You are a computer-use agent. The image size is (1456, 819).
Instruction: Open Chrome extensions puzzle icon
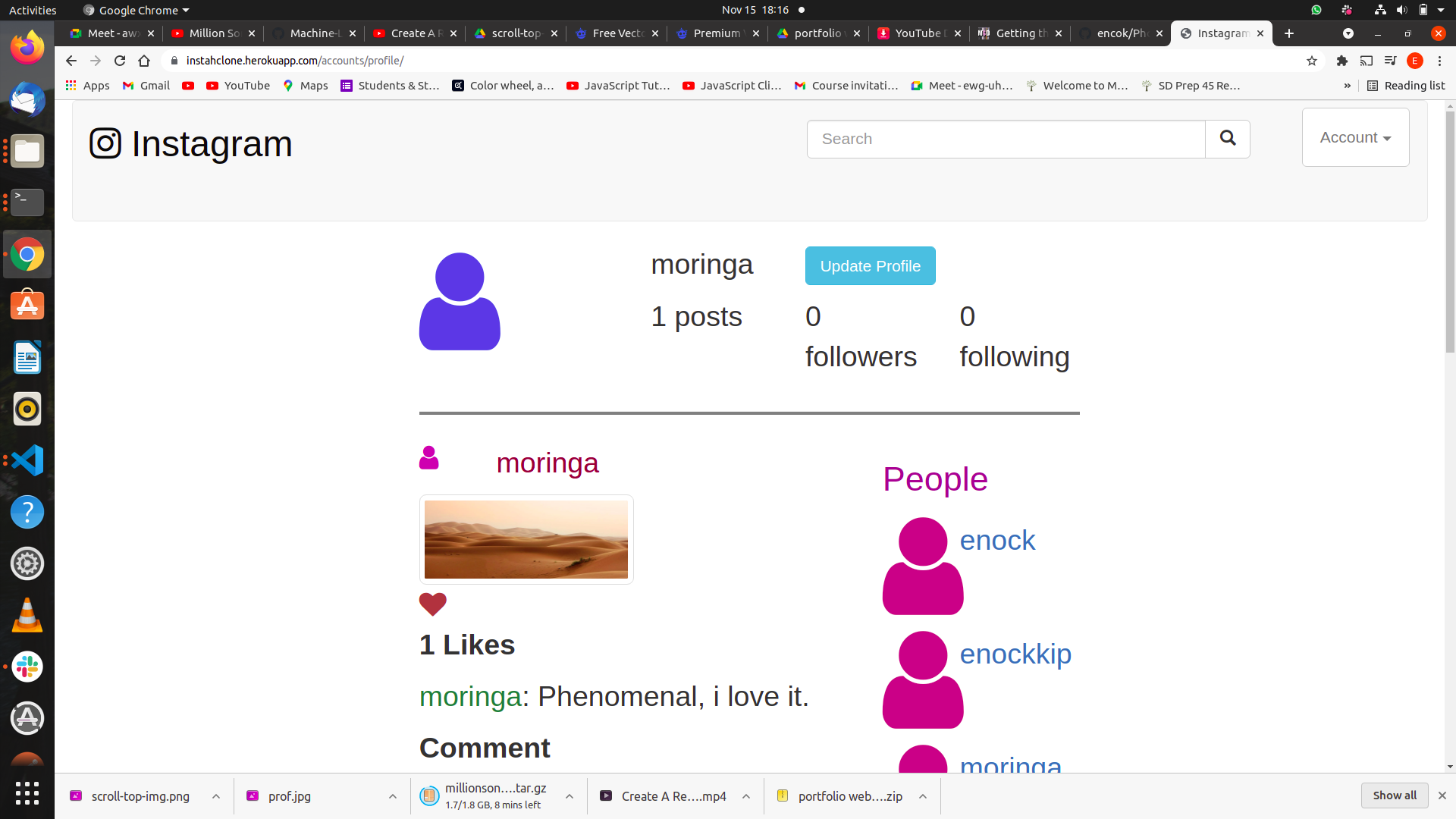point(1341,61)
